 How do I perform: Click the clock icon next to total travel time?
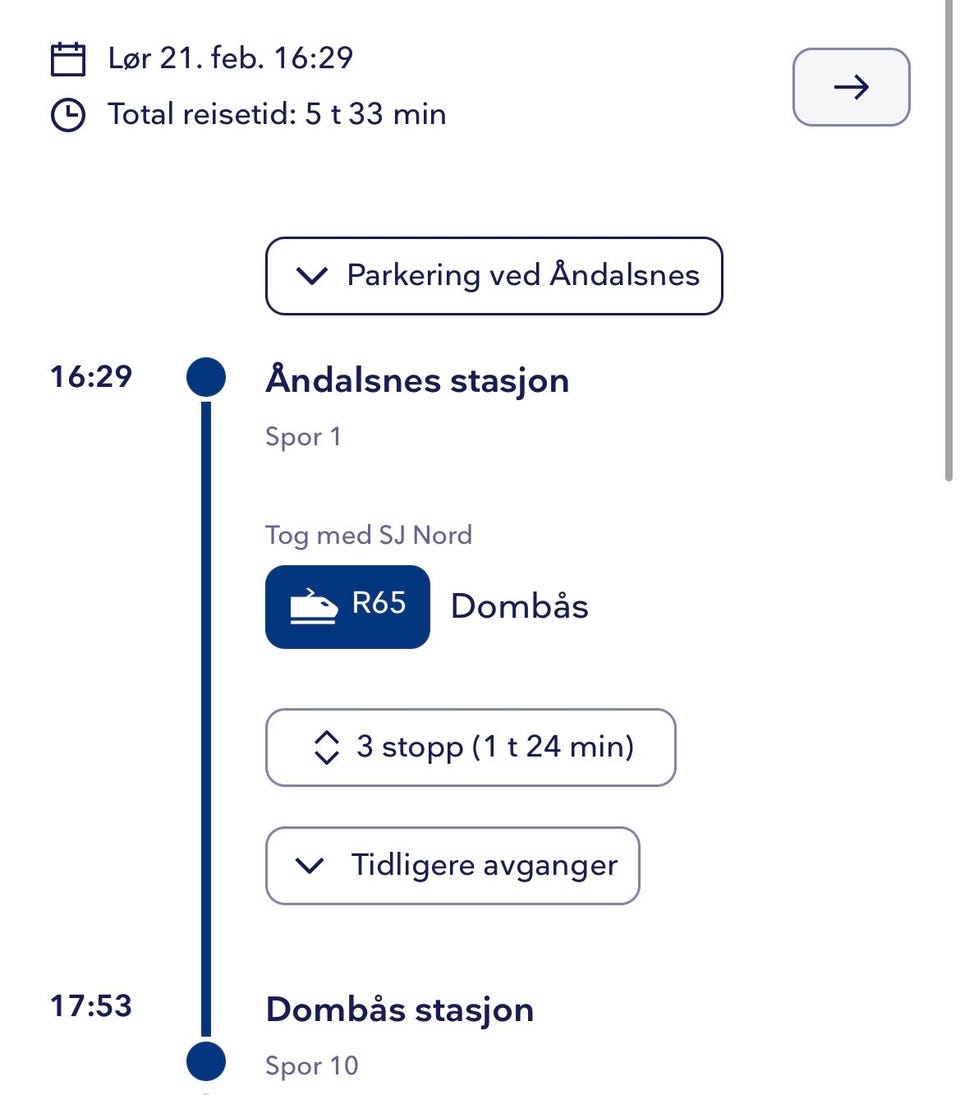[67, 116]
